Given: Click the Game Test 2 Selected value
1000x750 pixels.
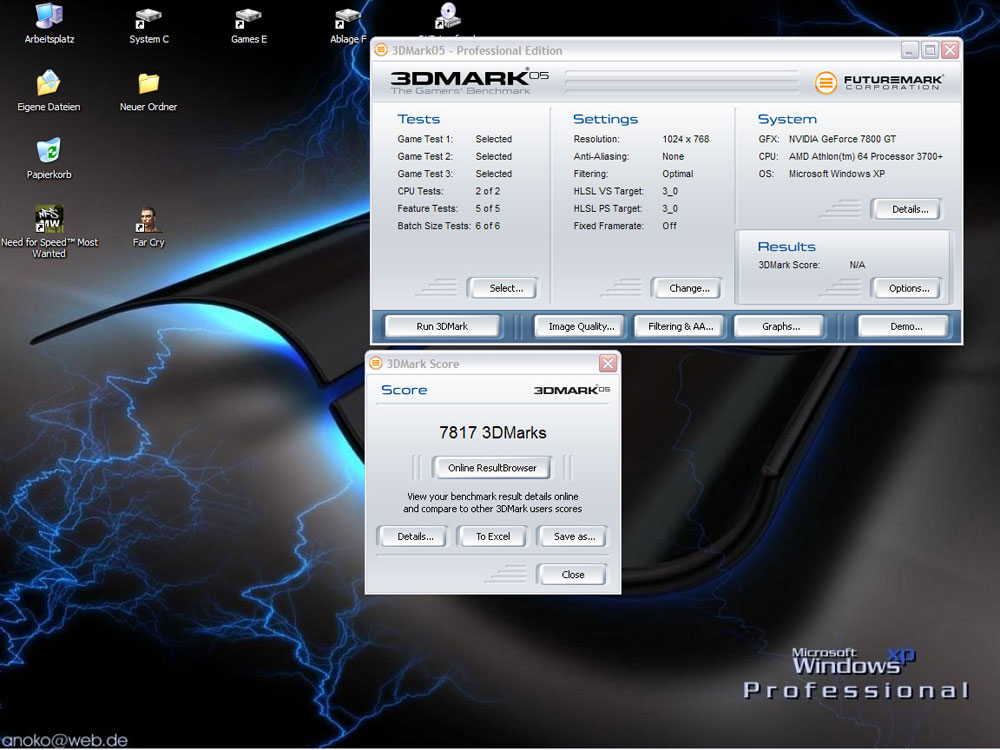Looking at the screenshot, I should point(494,156).
